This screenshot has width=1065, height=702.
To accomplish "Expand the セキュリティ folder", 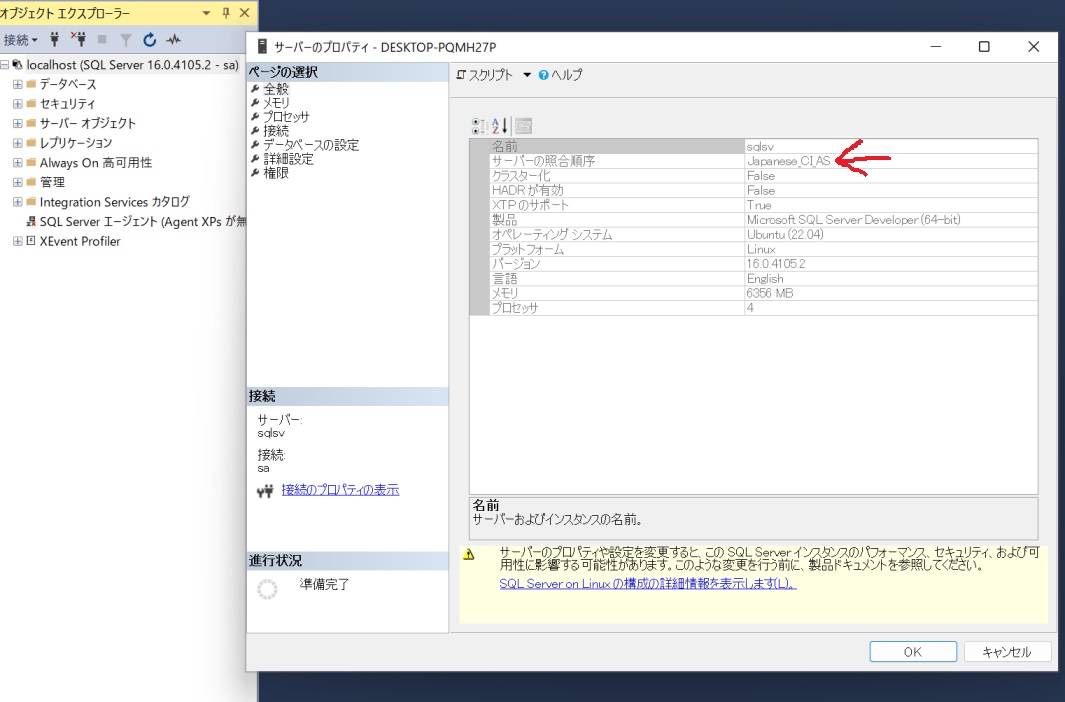I will [x=18, y=104].
